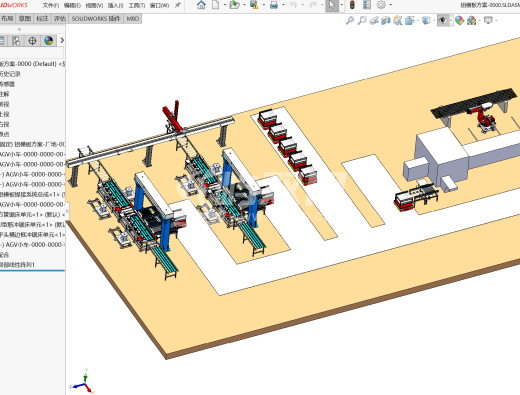Switch to the 评估 tab
Screen dimensions: 520x395
pyautogui.click(x=60, y=19)
